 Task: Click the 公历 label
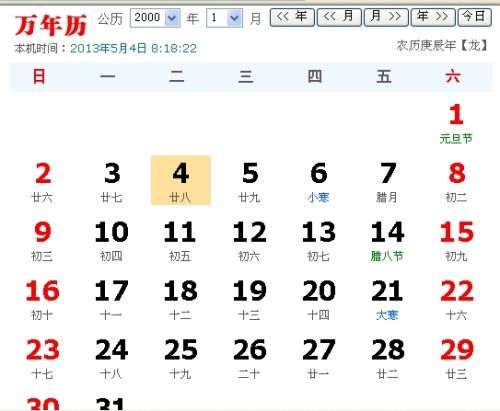pyautogui.click(x=110, y=19)
